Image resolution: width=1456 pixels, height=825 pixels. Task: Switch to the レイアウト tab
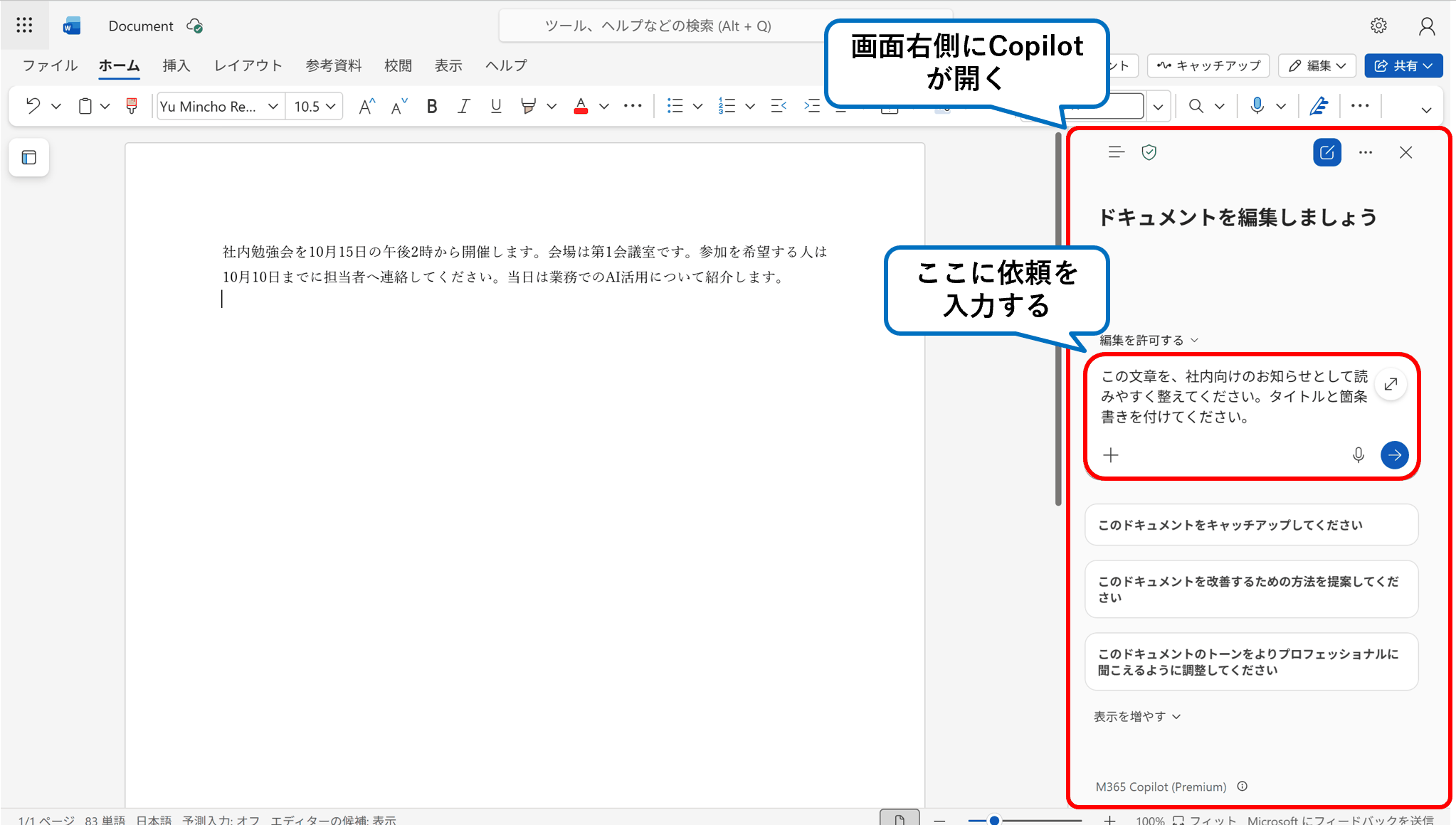click(x=248, y=65)
